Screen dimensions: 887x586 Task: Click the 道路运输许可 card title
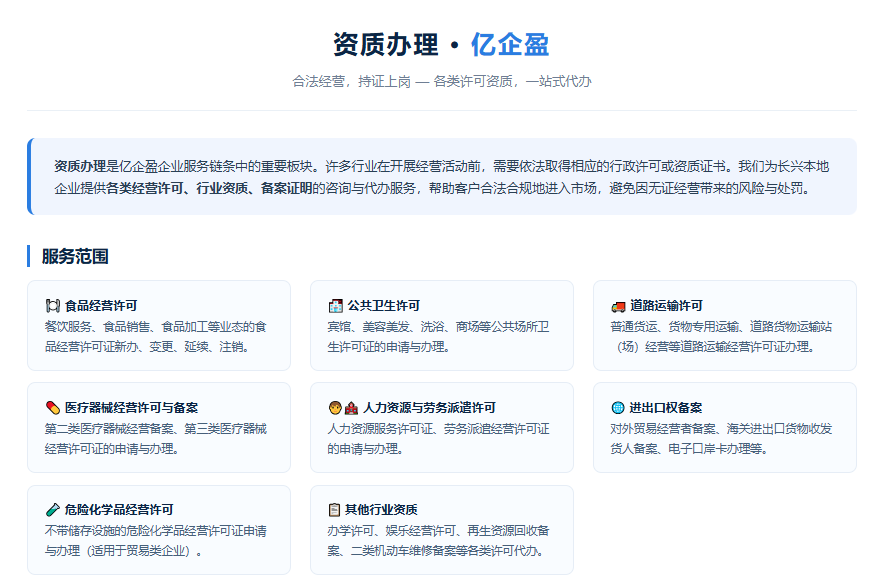(666, 306)
